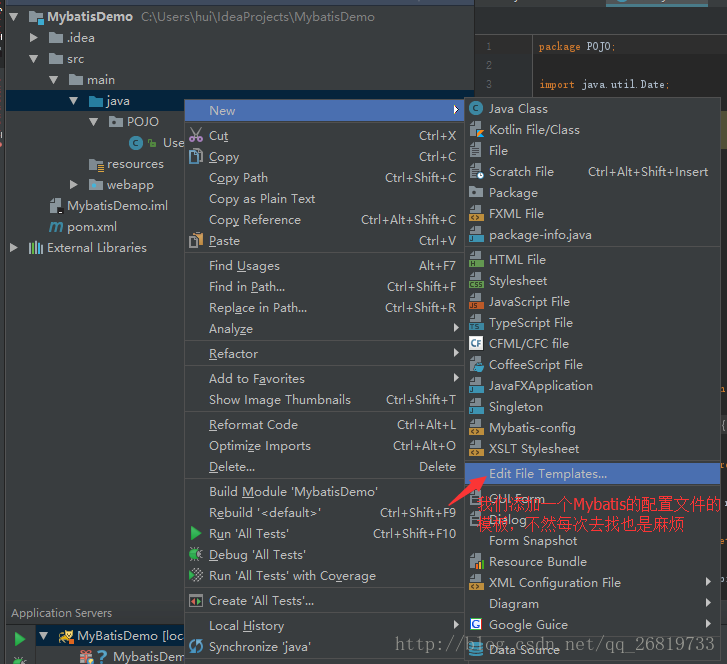Expand External Libraries node

13,248
